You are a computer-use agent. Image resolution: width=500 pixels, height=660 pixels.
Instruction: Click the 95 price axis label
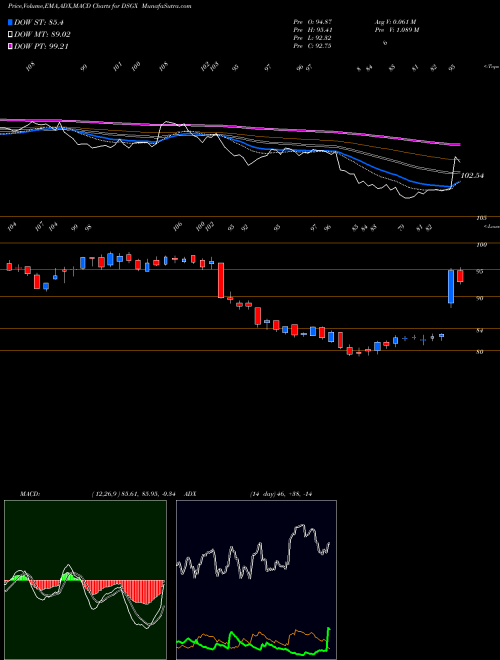click(x=480, y=271)
